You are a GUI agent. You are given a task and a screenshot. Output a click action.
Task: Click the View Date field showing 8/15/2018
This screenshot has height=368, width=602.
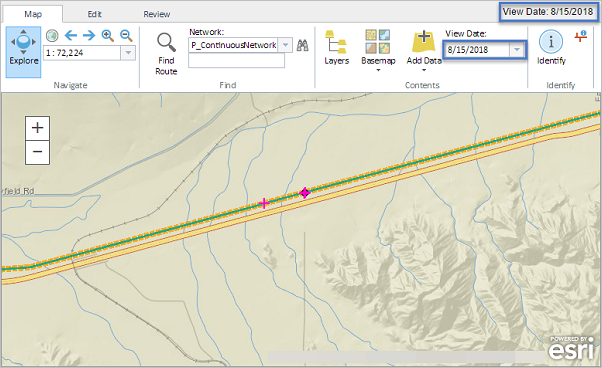[477, 50]
